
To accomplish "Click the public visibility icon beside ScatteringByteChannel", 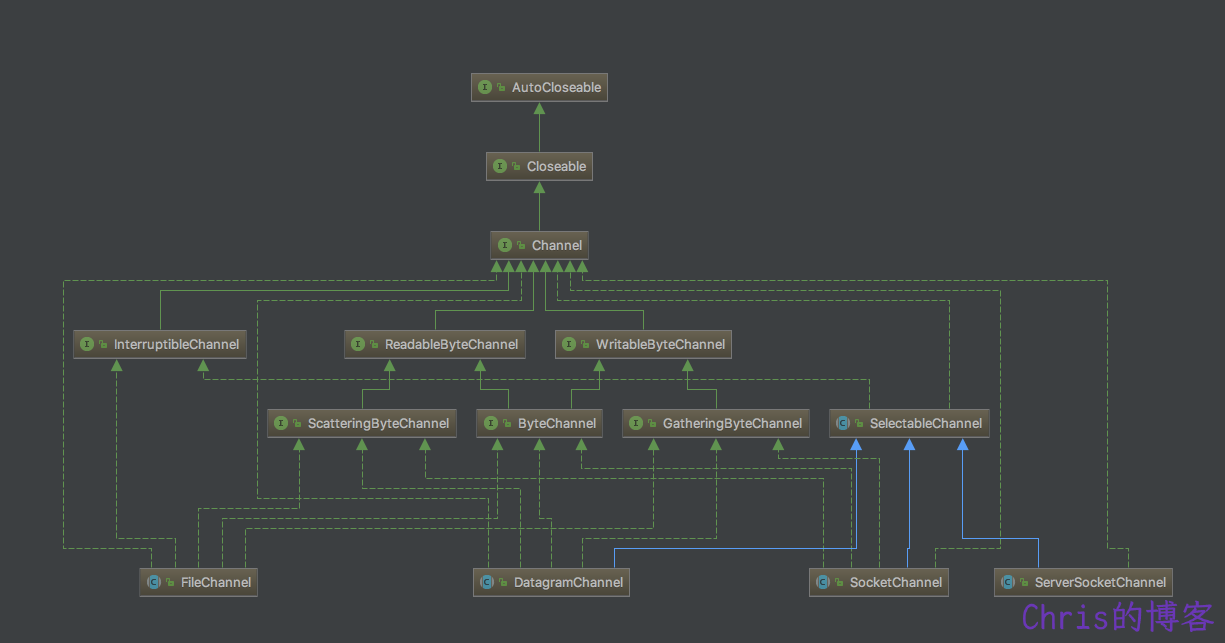I will 297,423.
